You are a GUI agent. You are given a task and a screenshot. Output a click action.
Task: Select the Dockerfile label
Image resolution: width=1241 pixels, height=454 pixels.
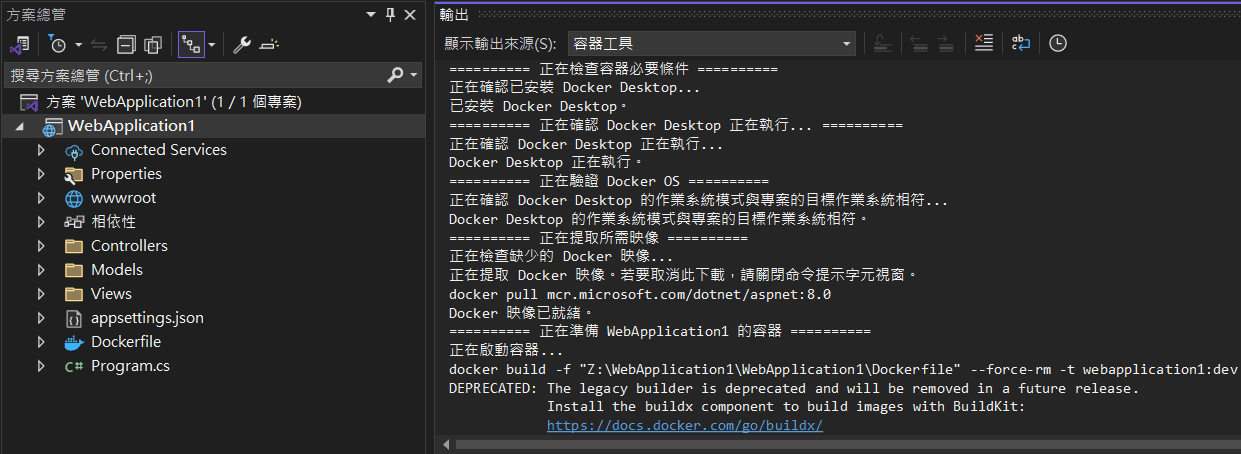[x=126, y=342]
